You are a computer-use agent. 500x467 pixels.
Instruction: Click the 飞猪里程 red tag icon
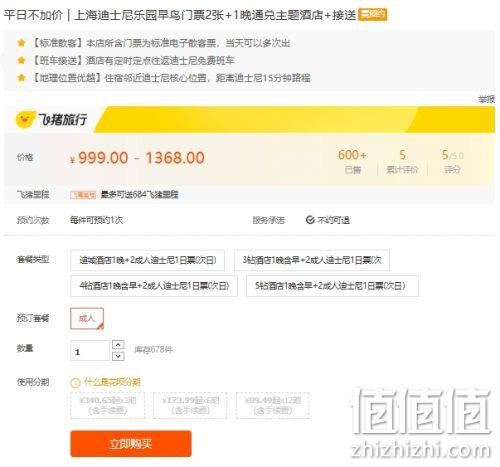[x=83, y=195]
